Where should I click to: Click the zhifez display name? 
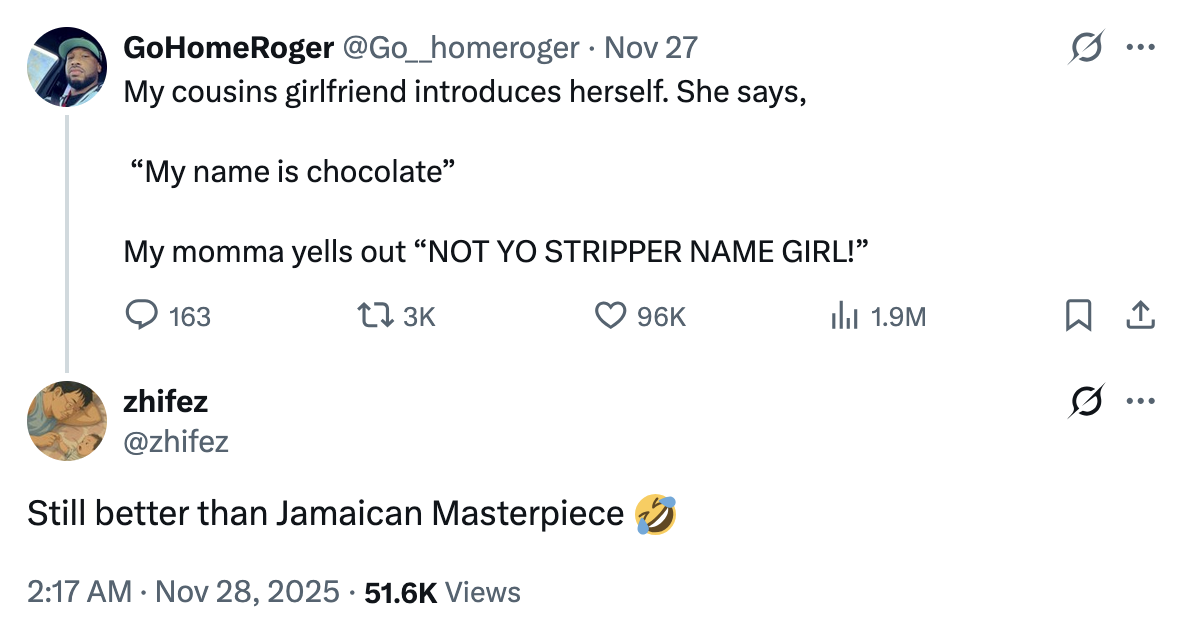tap(165, 402)
